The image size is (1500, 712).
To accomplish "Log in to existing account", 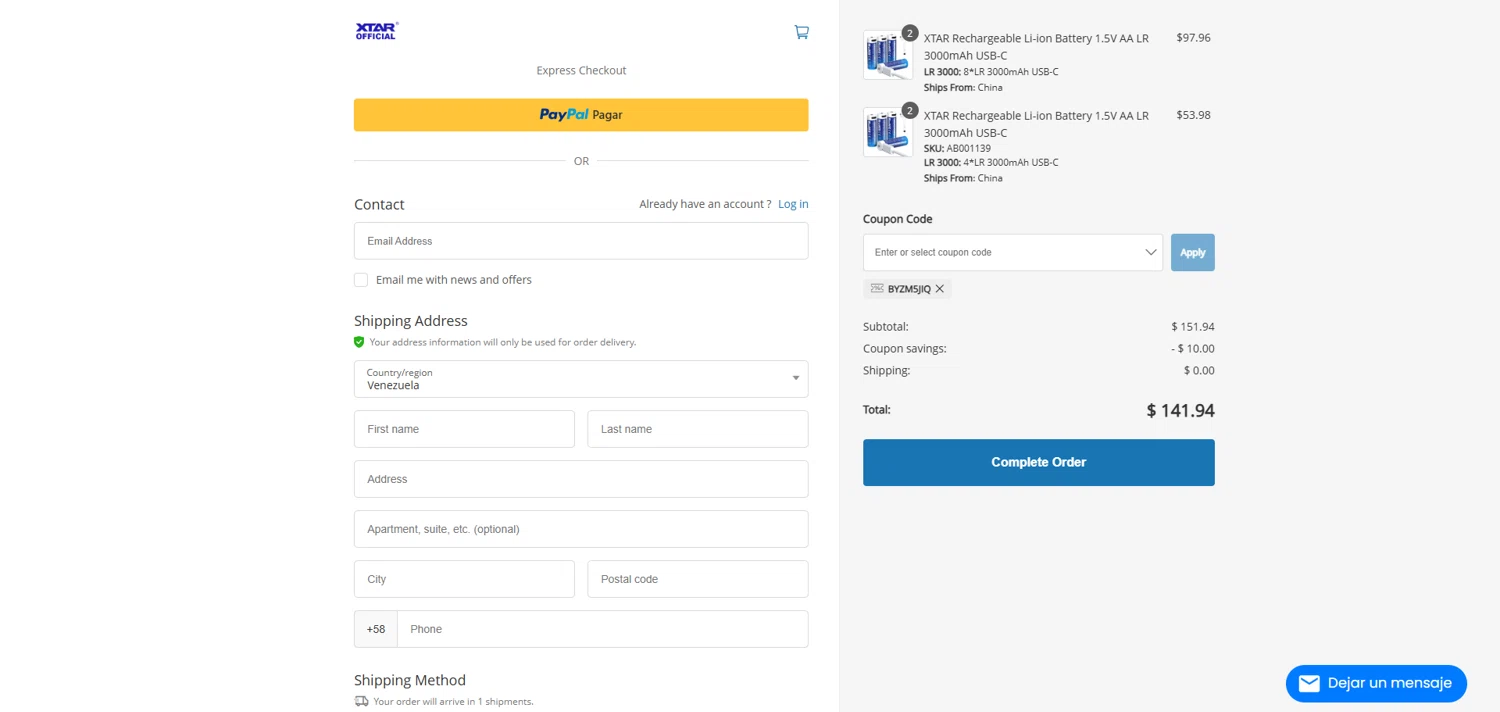I will tap(793, 204).
